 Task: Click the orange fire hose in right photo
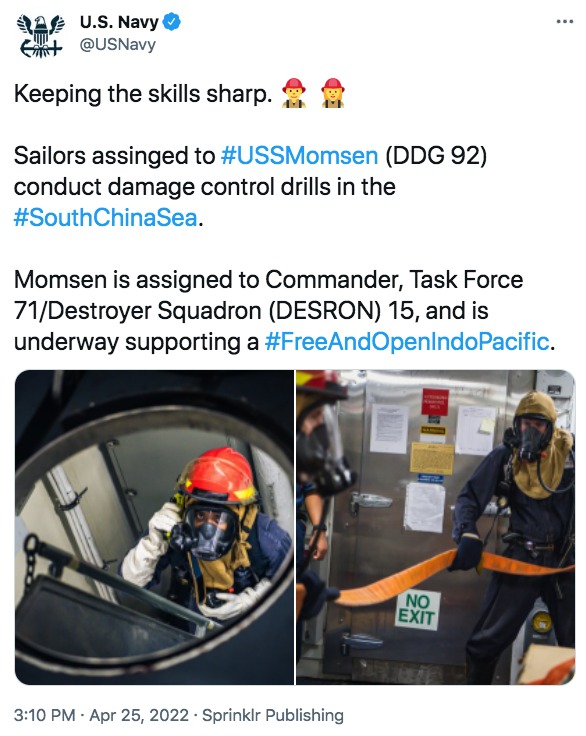pyautogui.click(x=451, y=574)
